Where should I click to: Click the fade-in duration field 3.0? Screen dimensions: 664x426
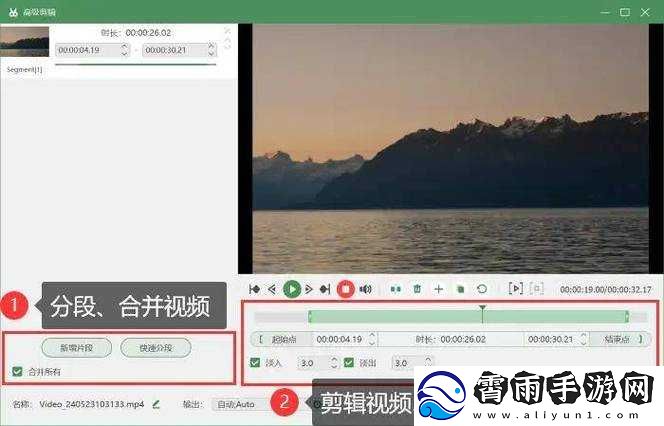(x=313, y=363)
